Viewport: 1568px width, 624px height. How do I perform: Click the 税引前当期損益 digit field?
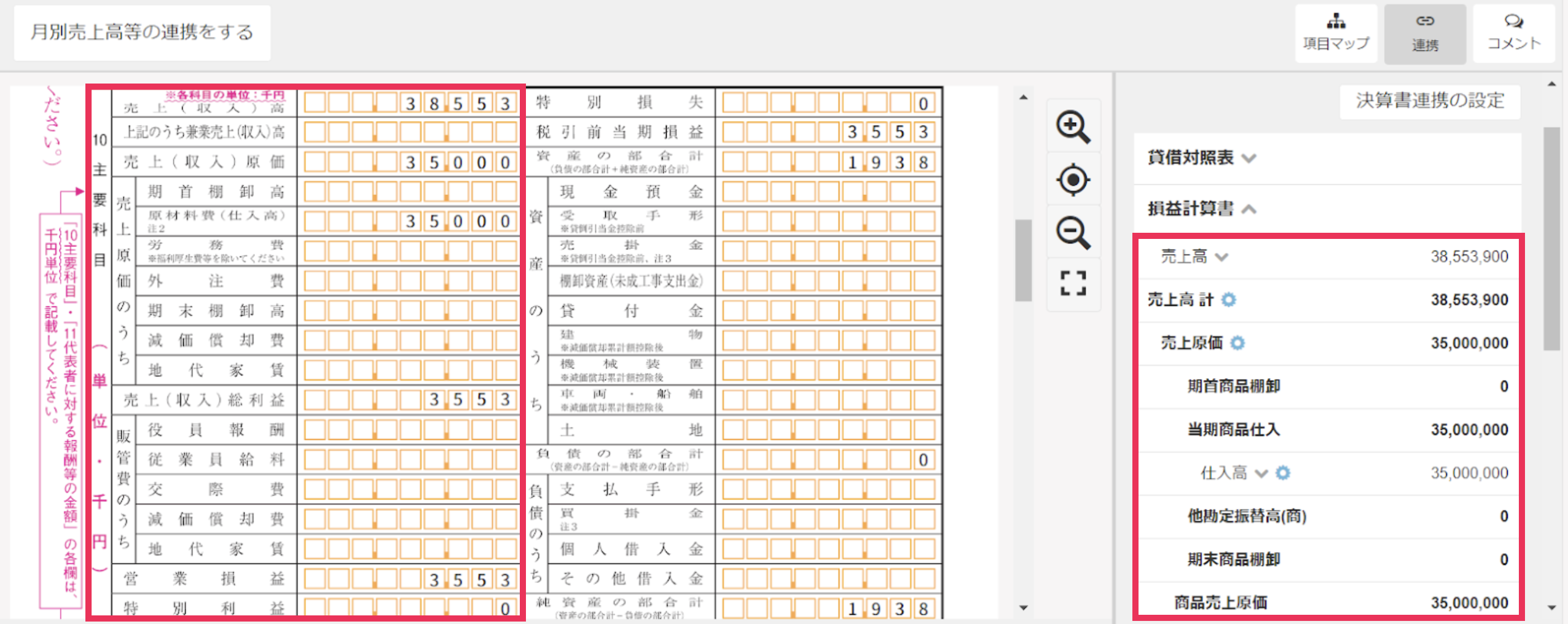coord(829,131)
